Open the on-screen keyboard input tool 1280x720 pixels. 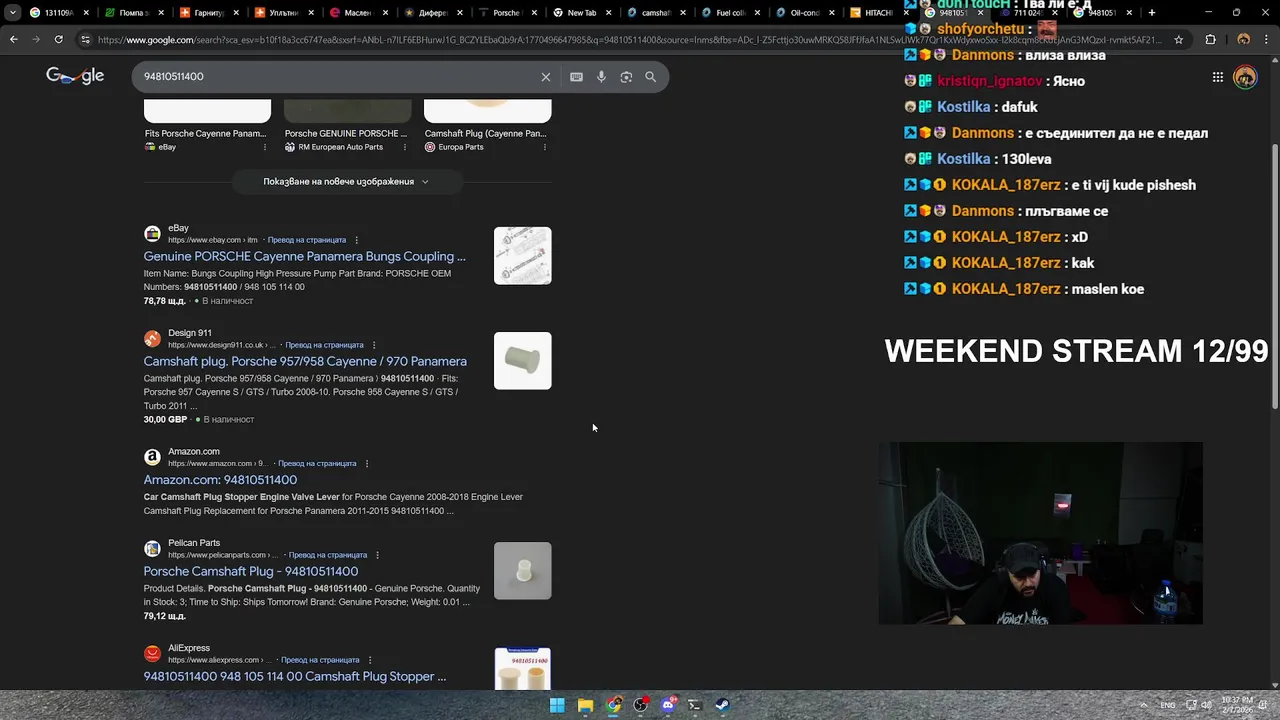576,77
